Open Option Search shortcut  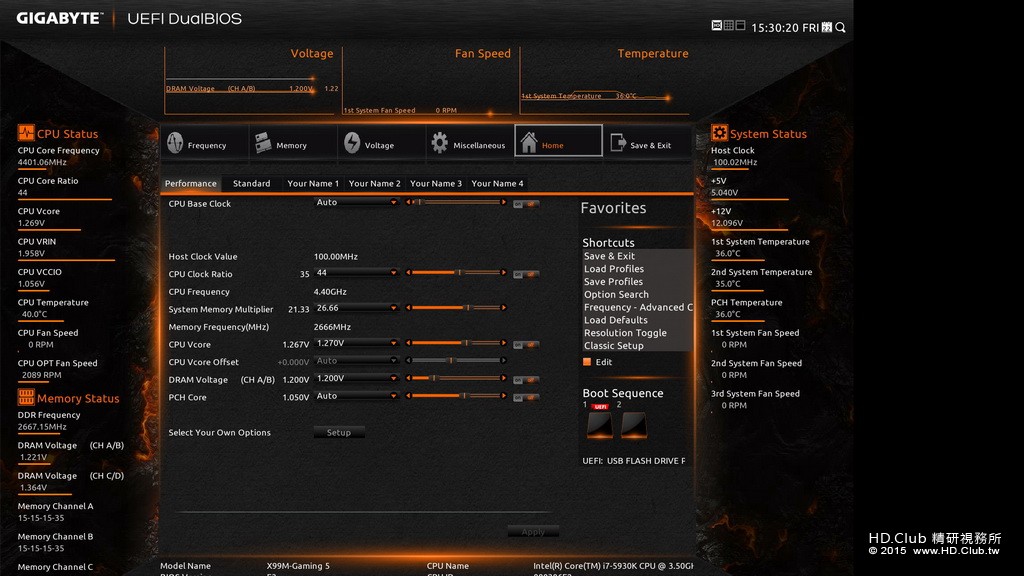tap(616, 295)
